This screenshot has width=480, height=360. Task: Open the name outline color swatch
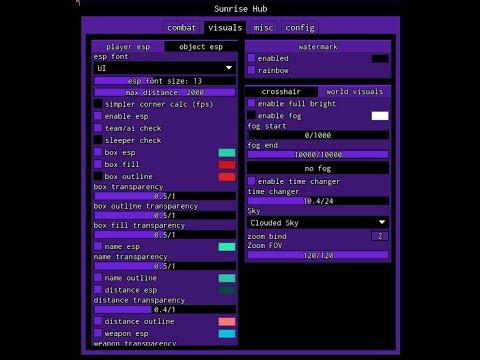coord(227,278)
